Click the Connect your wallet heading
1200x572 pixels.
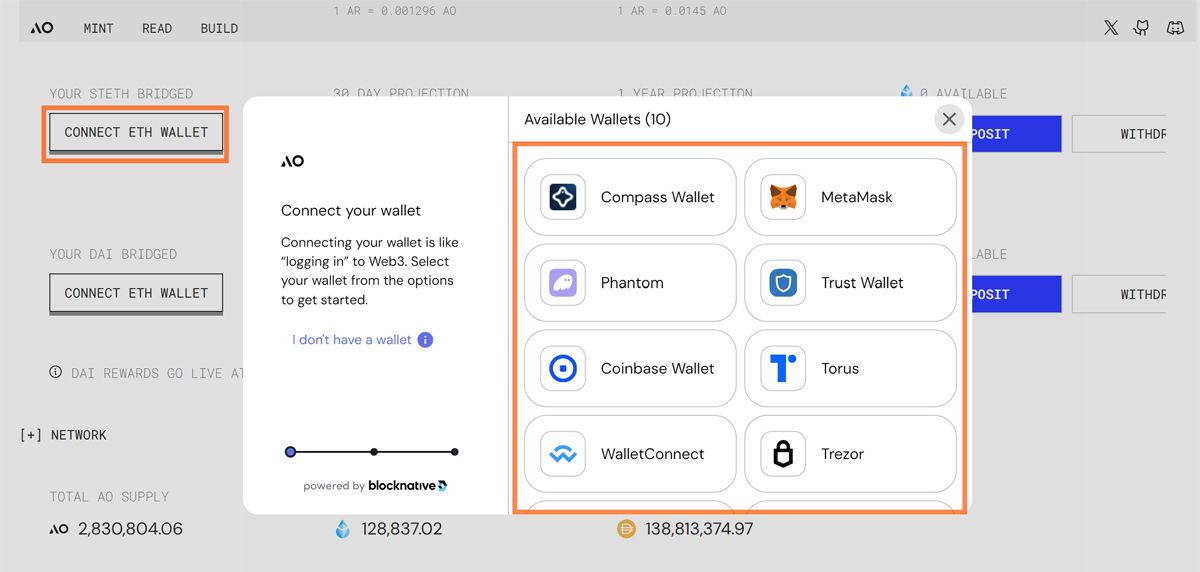[351, 210]
